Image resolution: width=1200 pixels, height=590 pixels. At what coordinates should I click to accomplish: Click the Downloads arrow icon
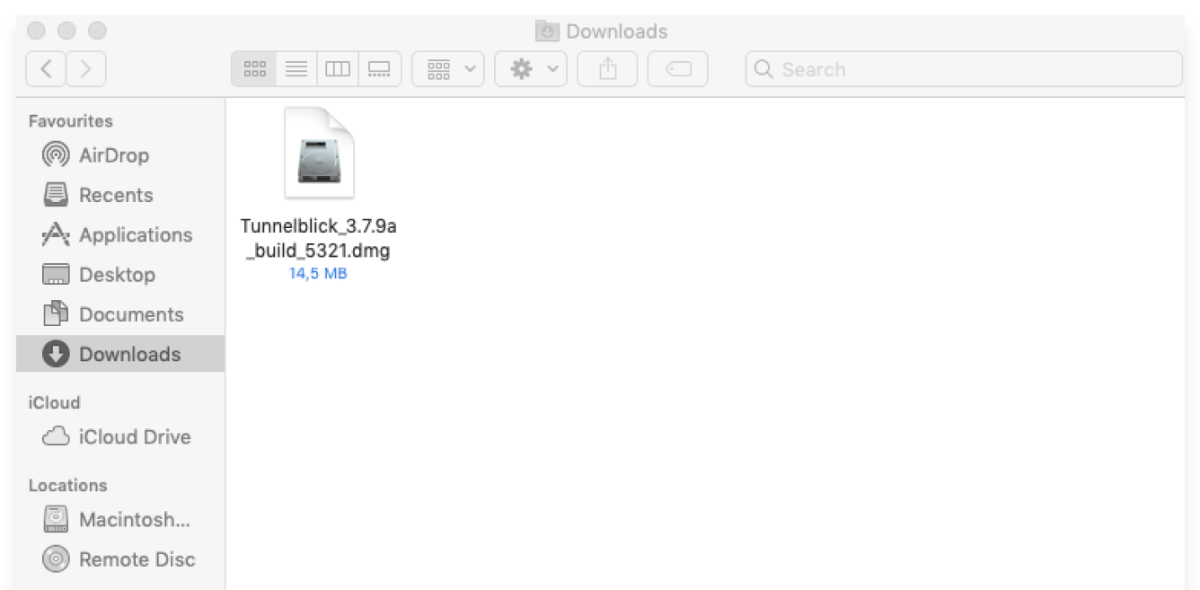[x=56, y=354]
